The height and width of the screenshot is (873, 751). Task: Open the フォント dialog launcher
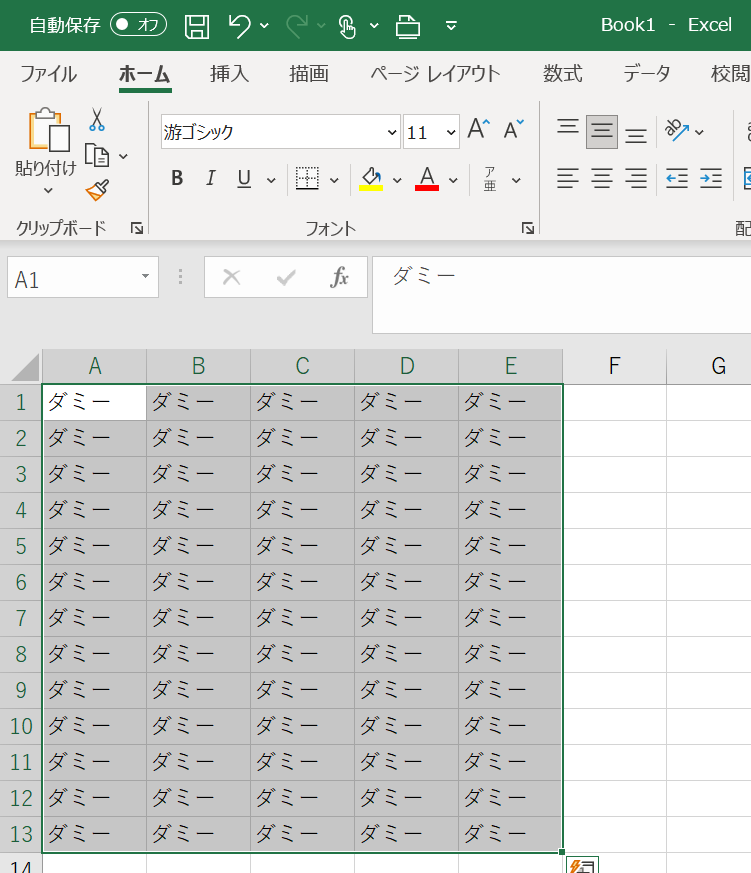[x=528, y=229]
